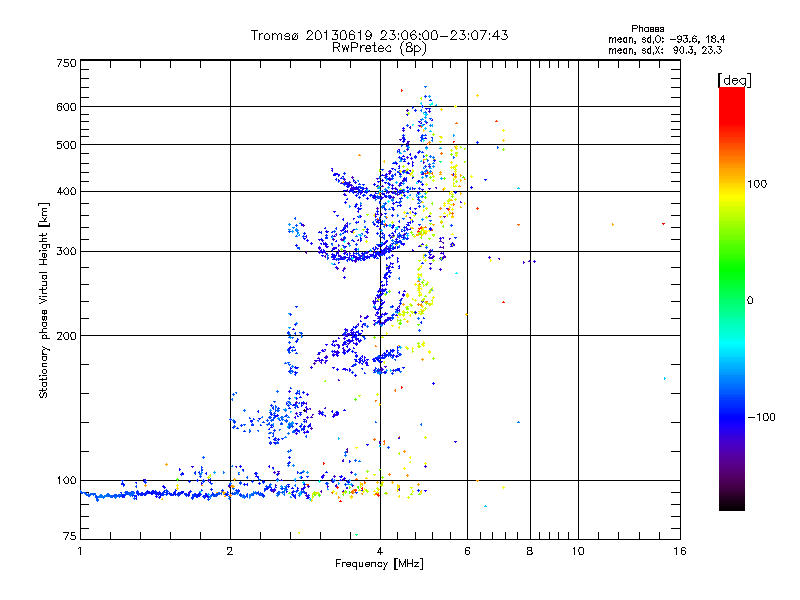Click x-axis tick label '10'

(x=578, y=551)
